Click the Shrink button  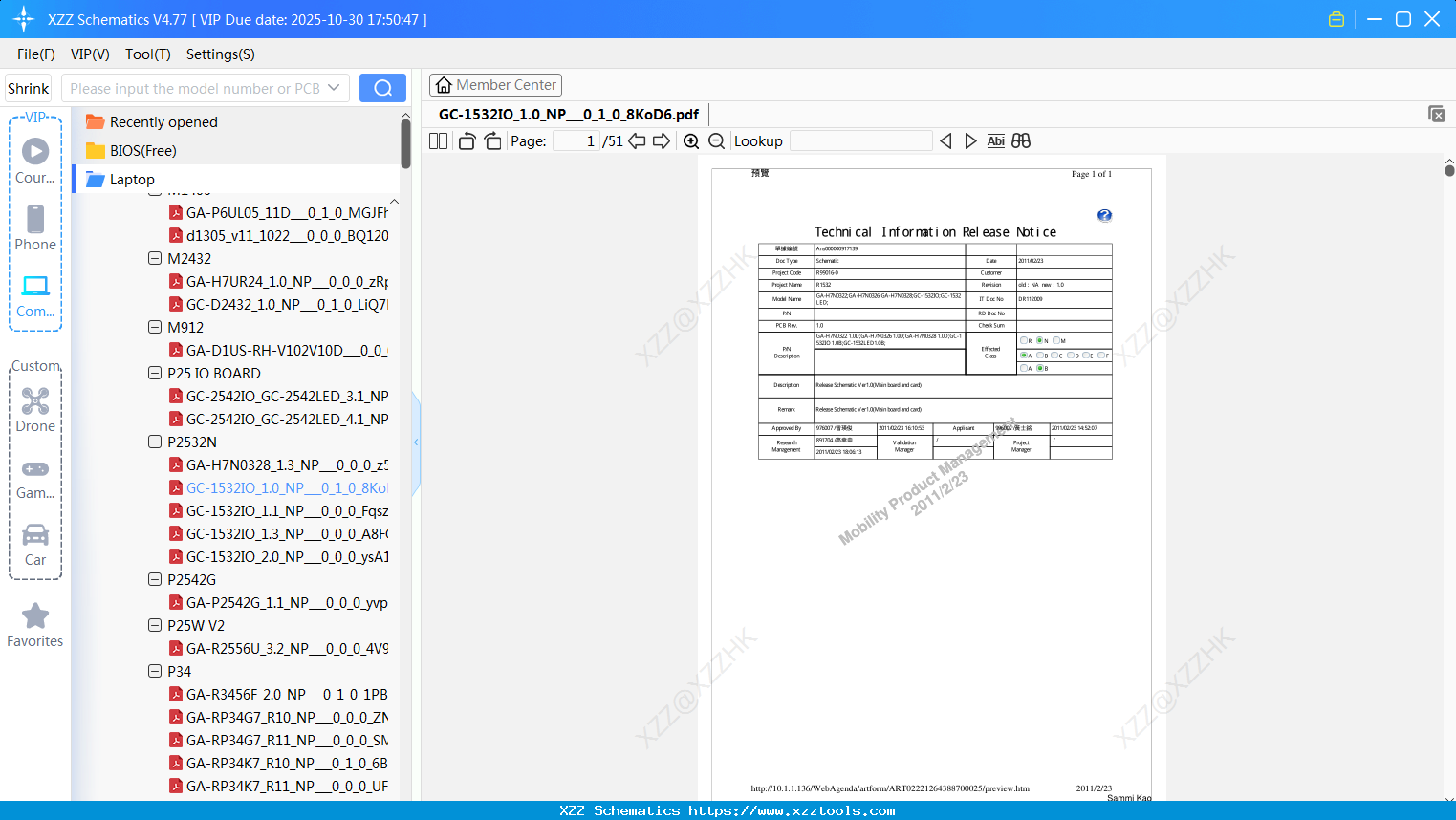(x=29, y=88)
